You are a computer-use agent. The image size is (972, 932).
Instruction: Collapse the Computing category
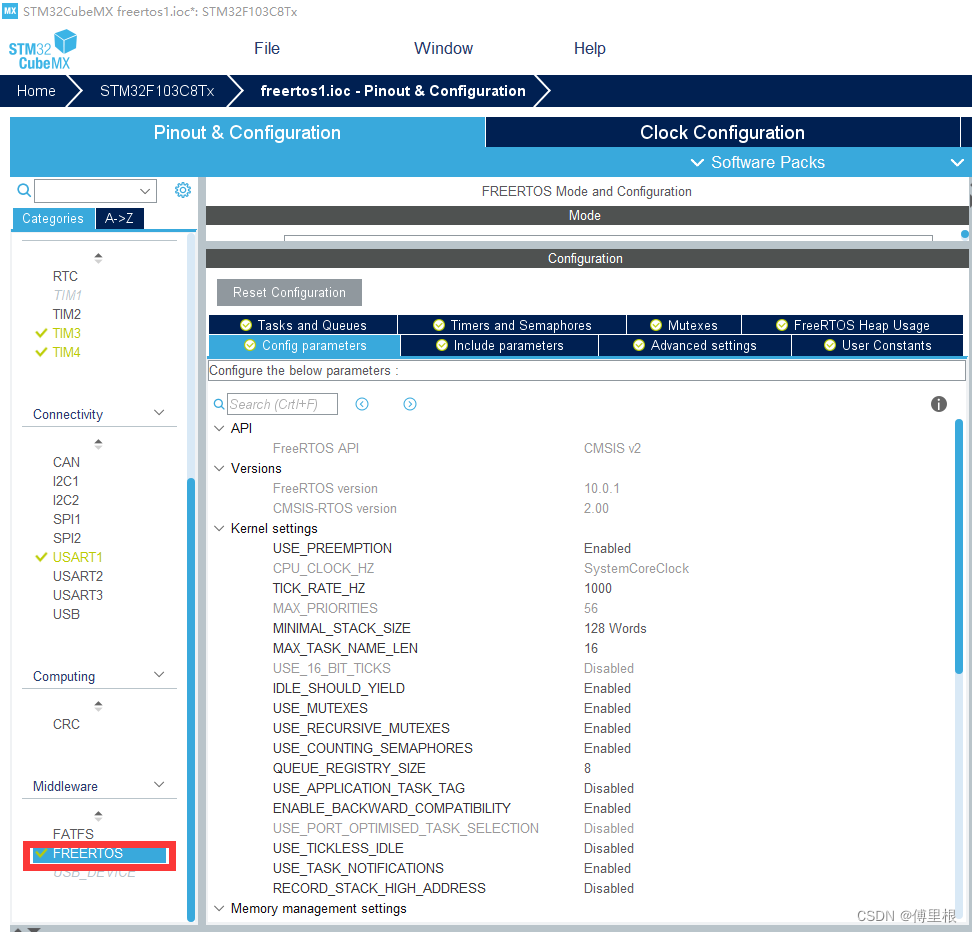[x=159, y=675]
